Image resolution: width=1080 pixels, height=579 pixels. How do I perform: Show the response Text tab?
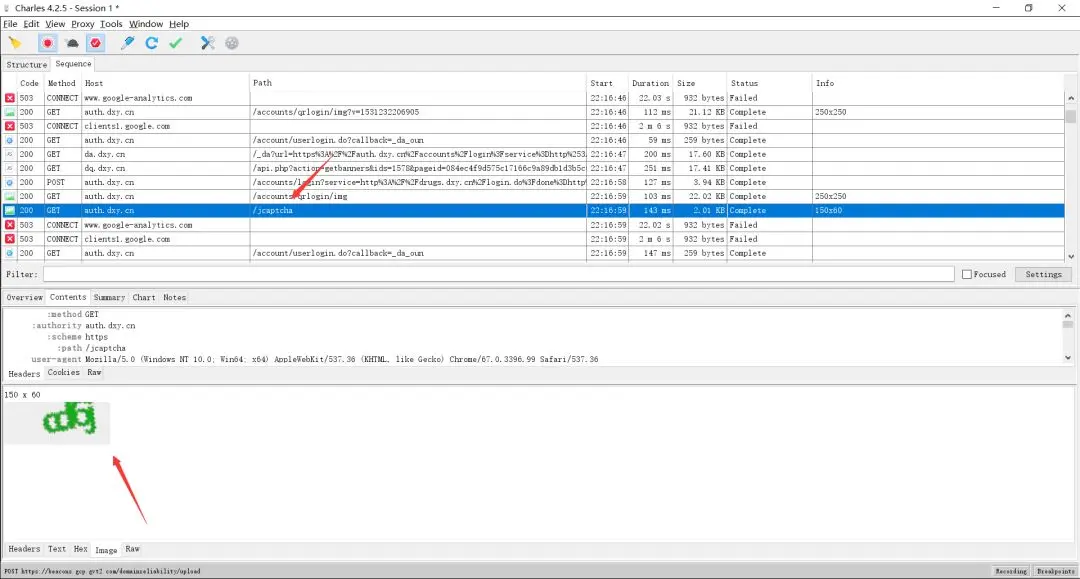click(x=57, y=549)
